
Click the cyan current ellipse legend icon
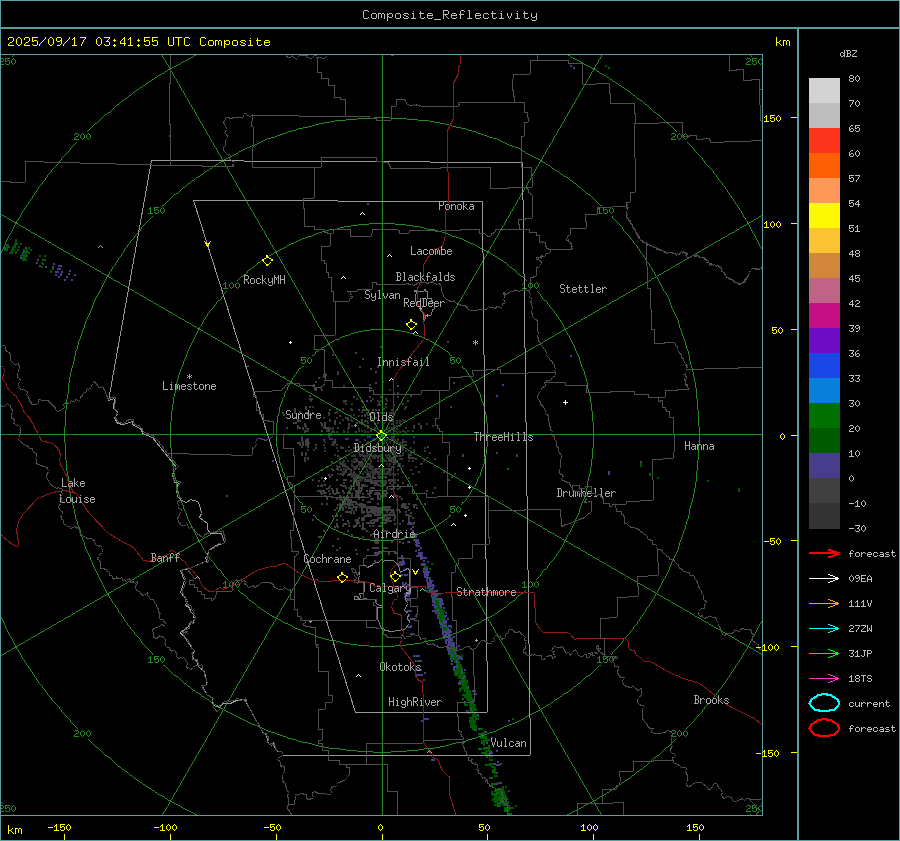click(824, 703)
